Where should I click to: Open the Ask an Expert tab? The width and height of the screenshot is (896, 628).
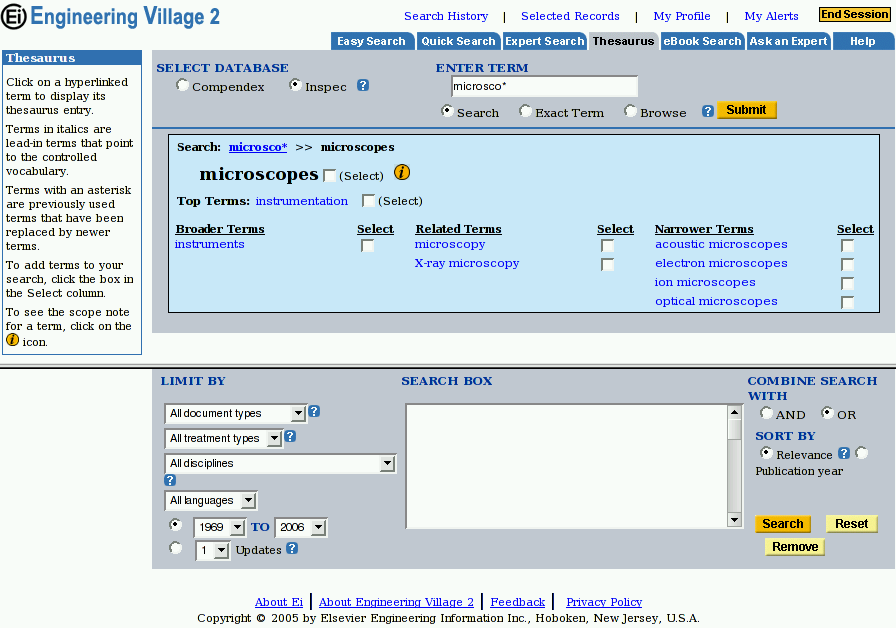click(x=789, y=41)
